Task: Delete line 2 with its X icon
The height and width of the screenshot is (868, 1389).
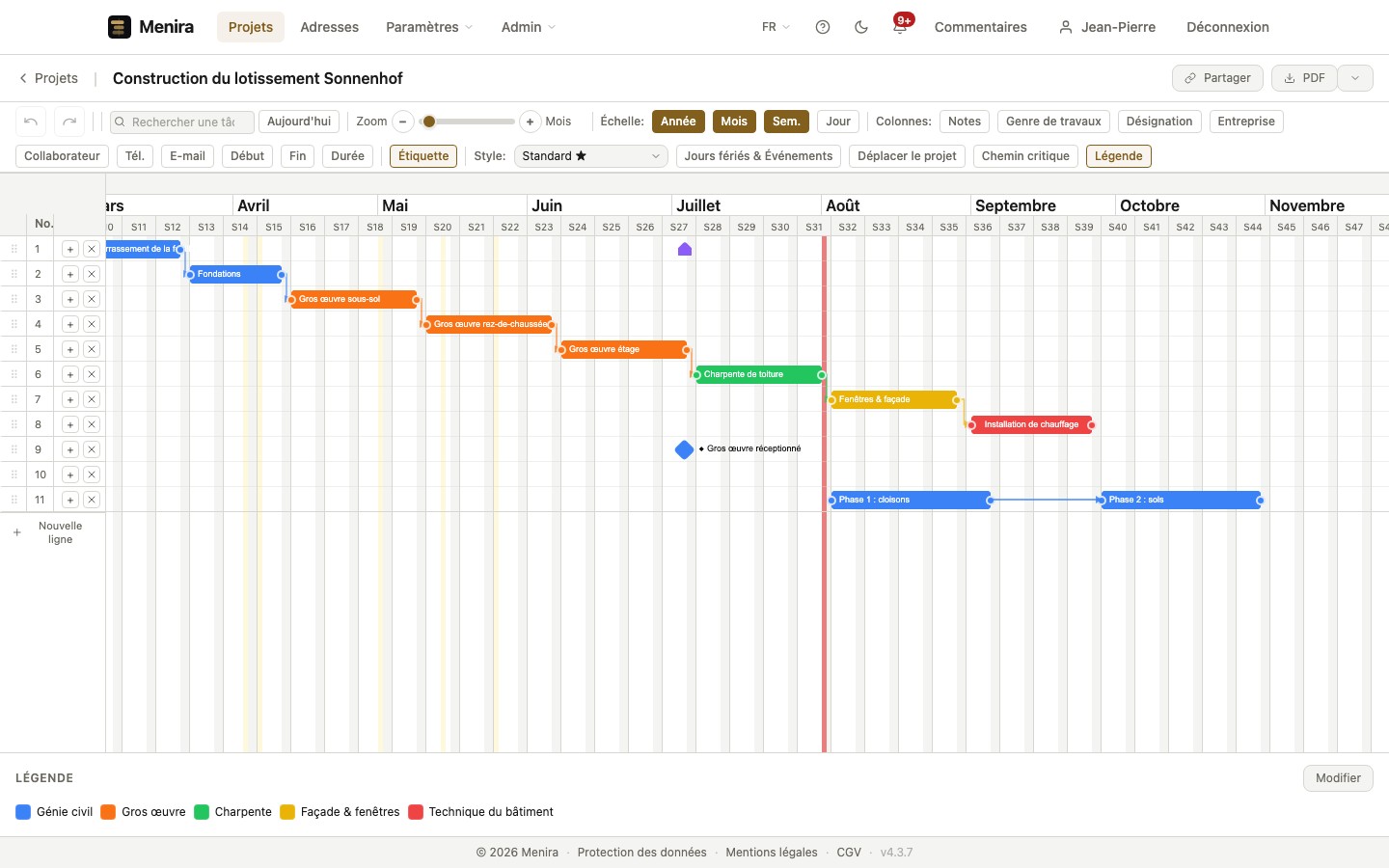Action: pos(92,274)
